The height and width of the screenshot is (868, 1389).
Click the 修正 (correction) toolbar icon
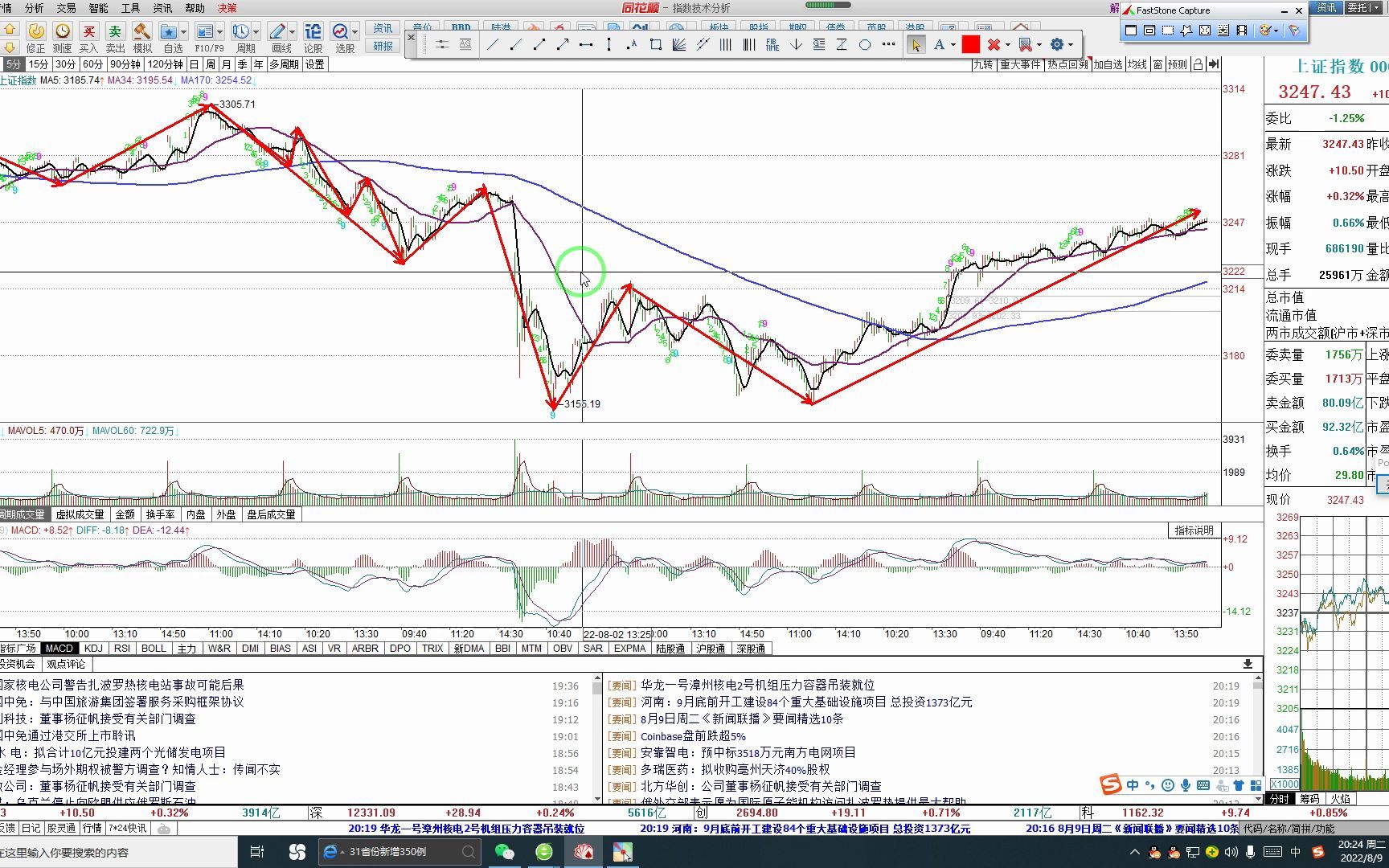pos(35,31)
